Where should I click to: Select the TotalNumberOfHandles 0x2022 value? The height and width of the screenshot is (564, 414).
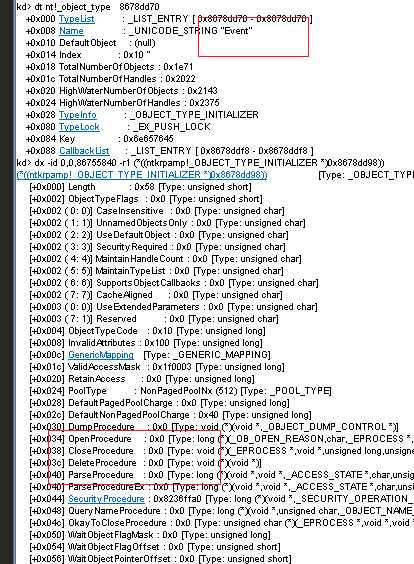coord(181,79)
